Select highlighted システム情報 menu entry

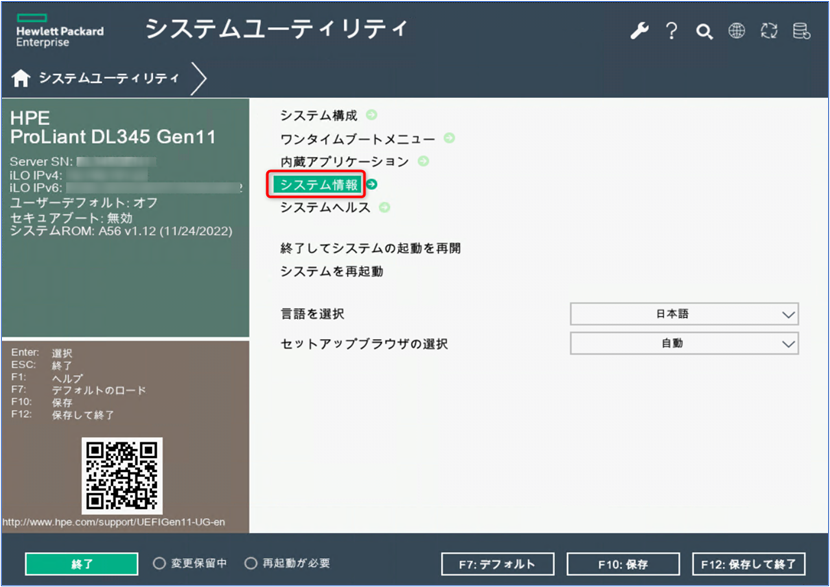tap(319, 184)
